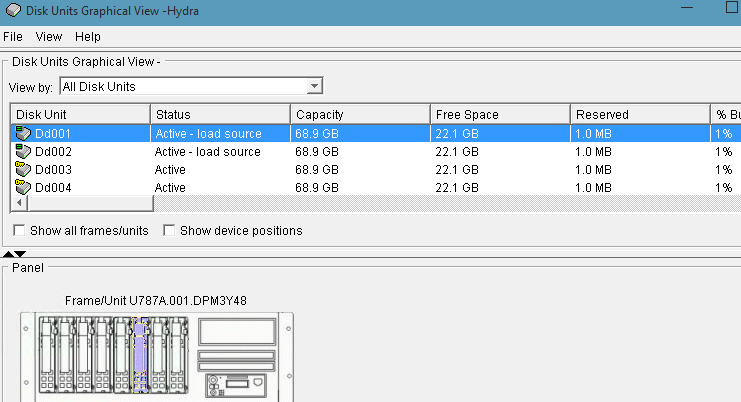Enable Show all frames/units checkbox

20,231
